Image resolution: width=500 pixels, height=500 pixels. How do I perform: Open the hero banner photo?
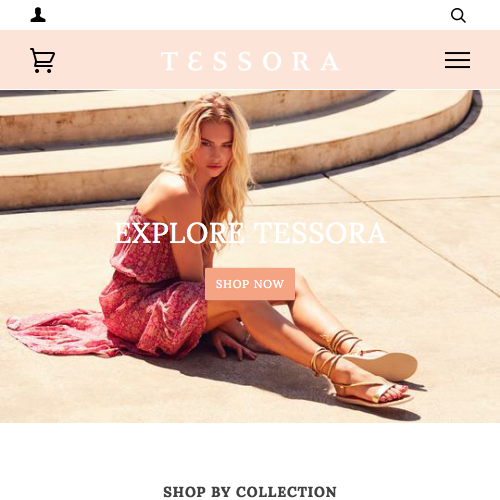[250, 256]
